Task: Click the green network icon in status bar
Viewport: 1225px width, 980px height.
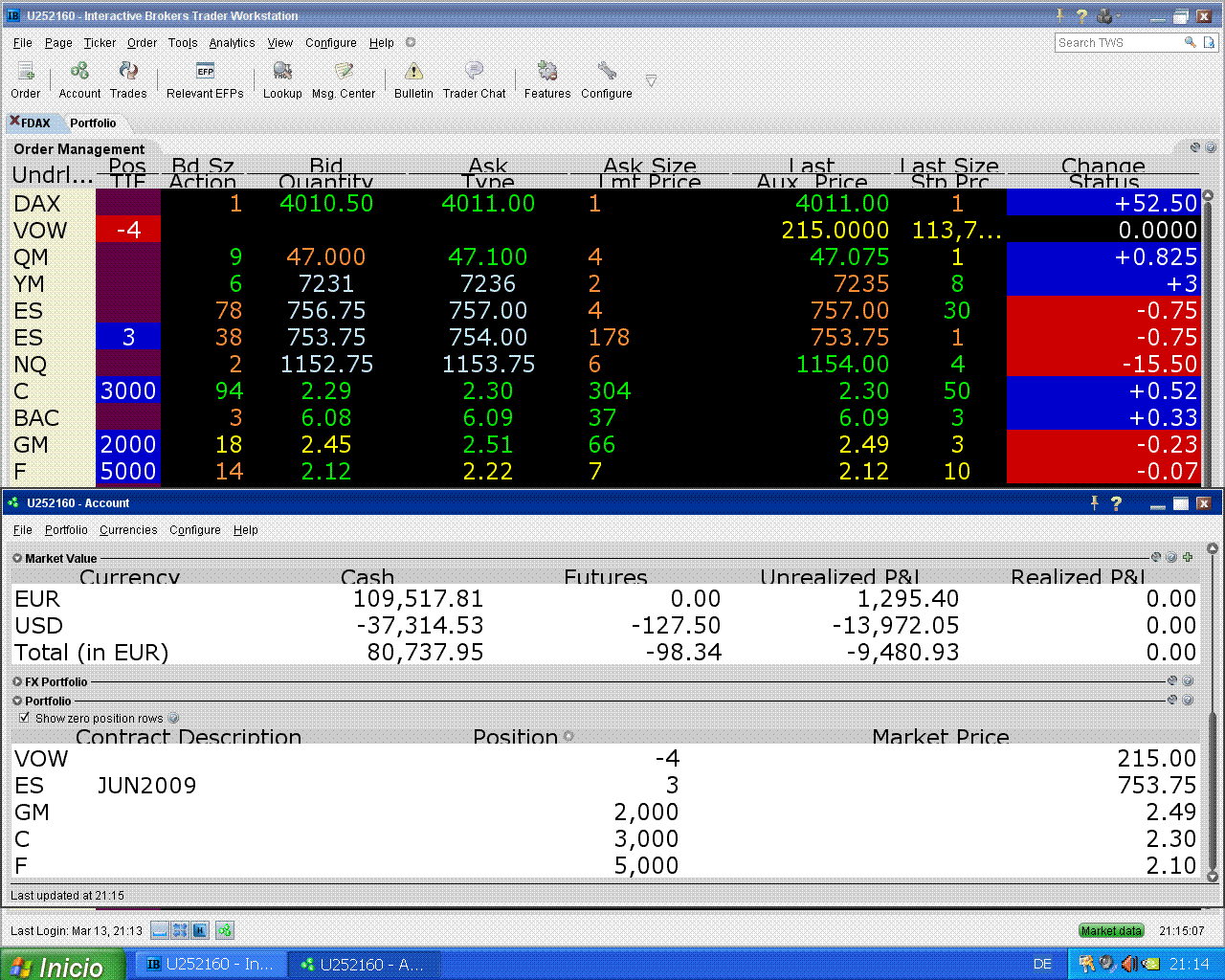Action: (225, 930)
